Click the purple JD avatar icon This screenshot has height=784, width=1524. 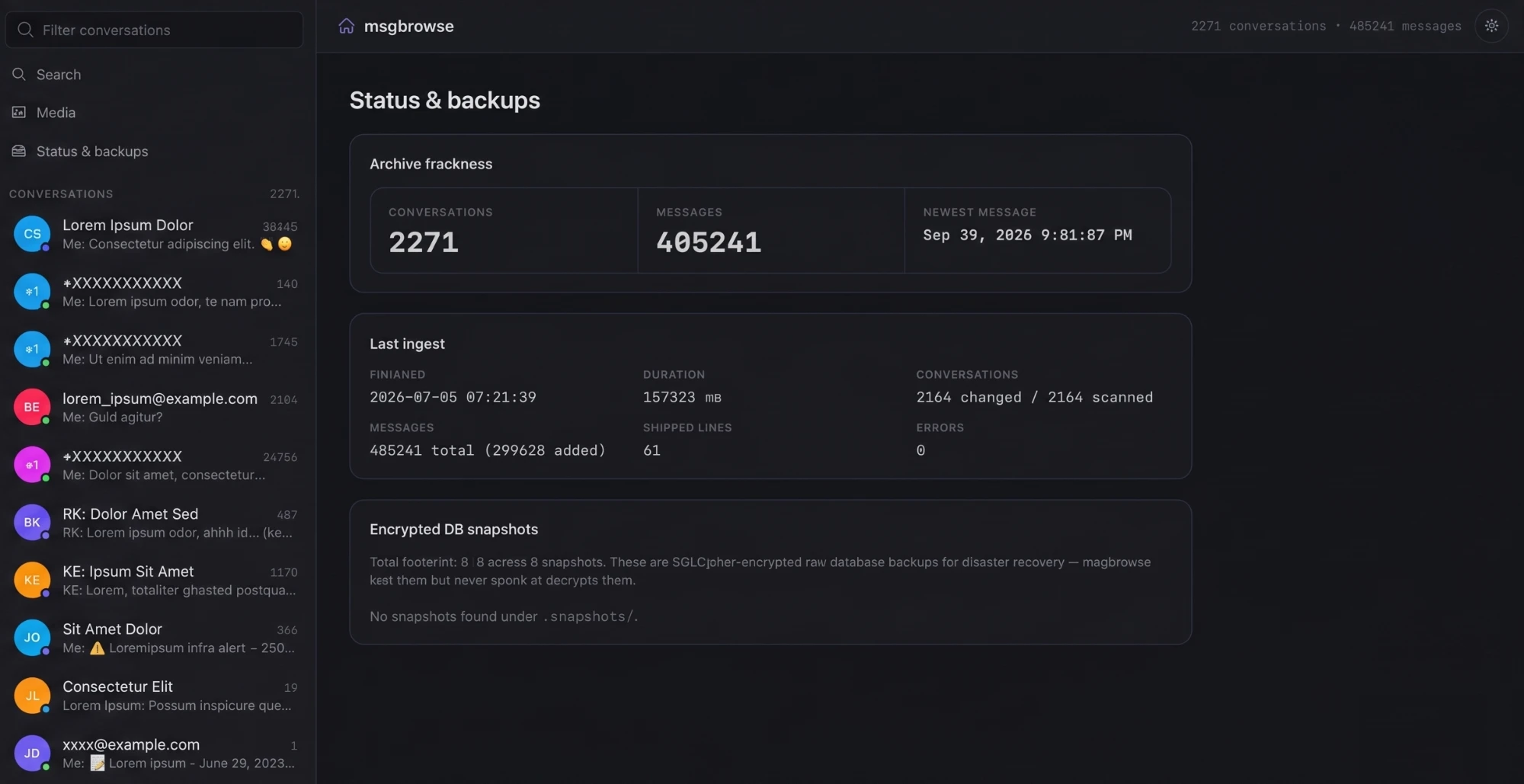pyautogui.click(x=32, y=754)
